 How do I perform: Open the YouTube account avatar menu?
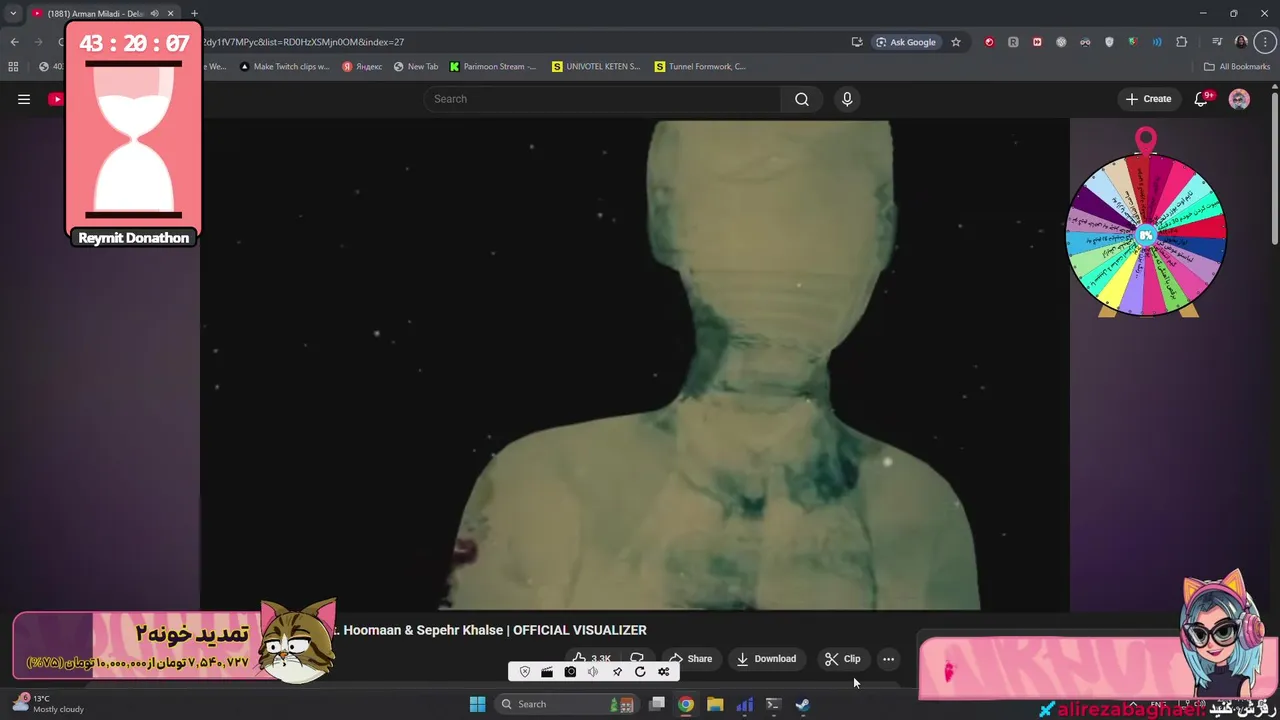[1239, 99]
